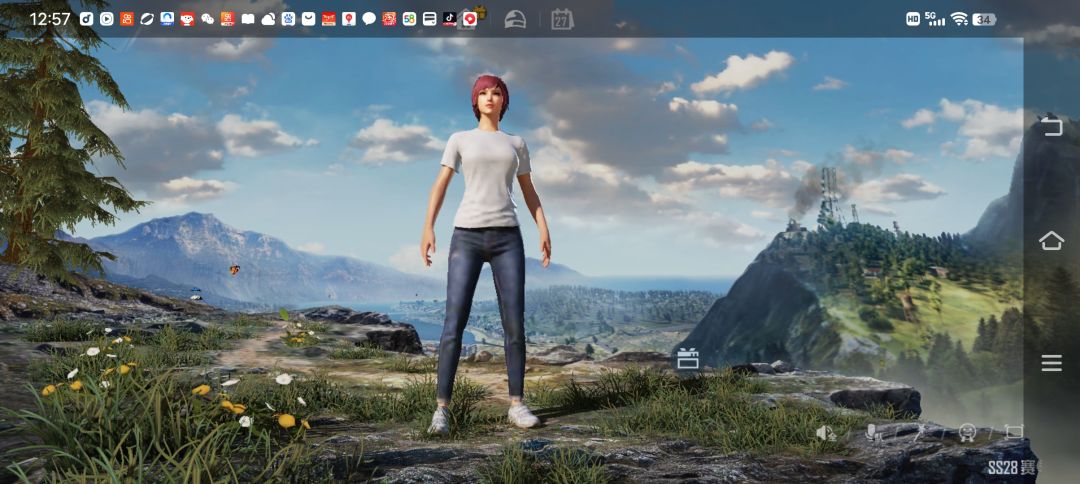The height and width of the screenshot is (484, 1080).
Task: Select the female character in white shirt
Action: point(486,255)
